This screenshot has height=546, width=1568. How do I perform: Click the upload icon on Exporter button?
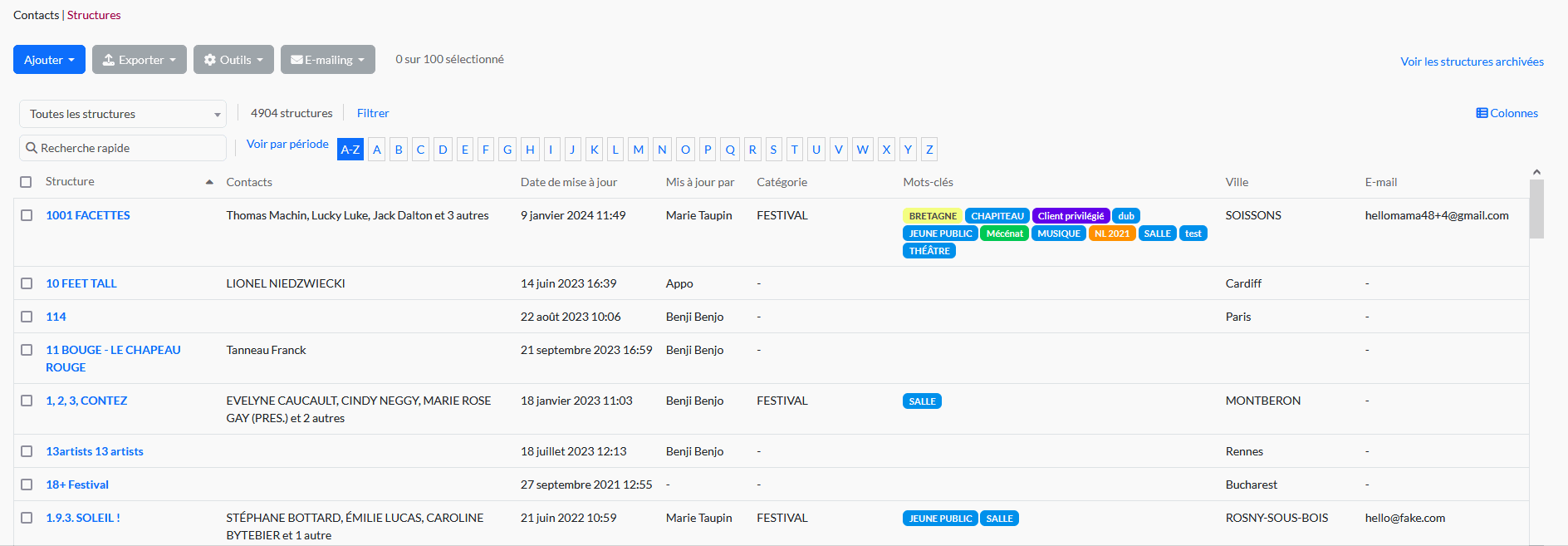pos(109,60)
